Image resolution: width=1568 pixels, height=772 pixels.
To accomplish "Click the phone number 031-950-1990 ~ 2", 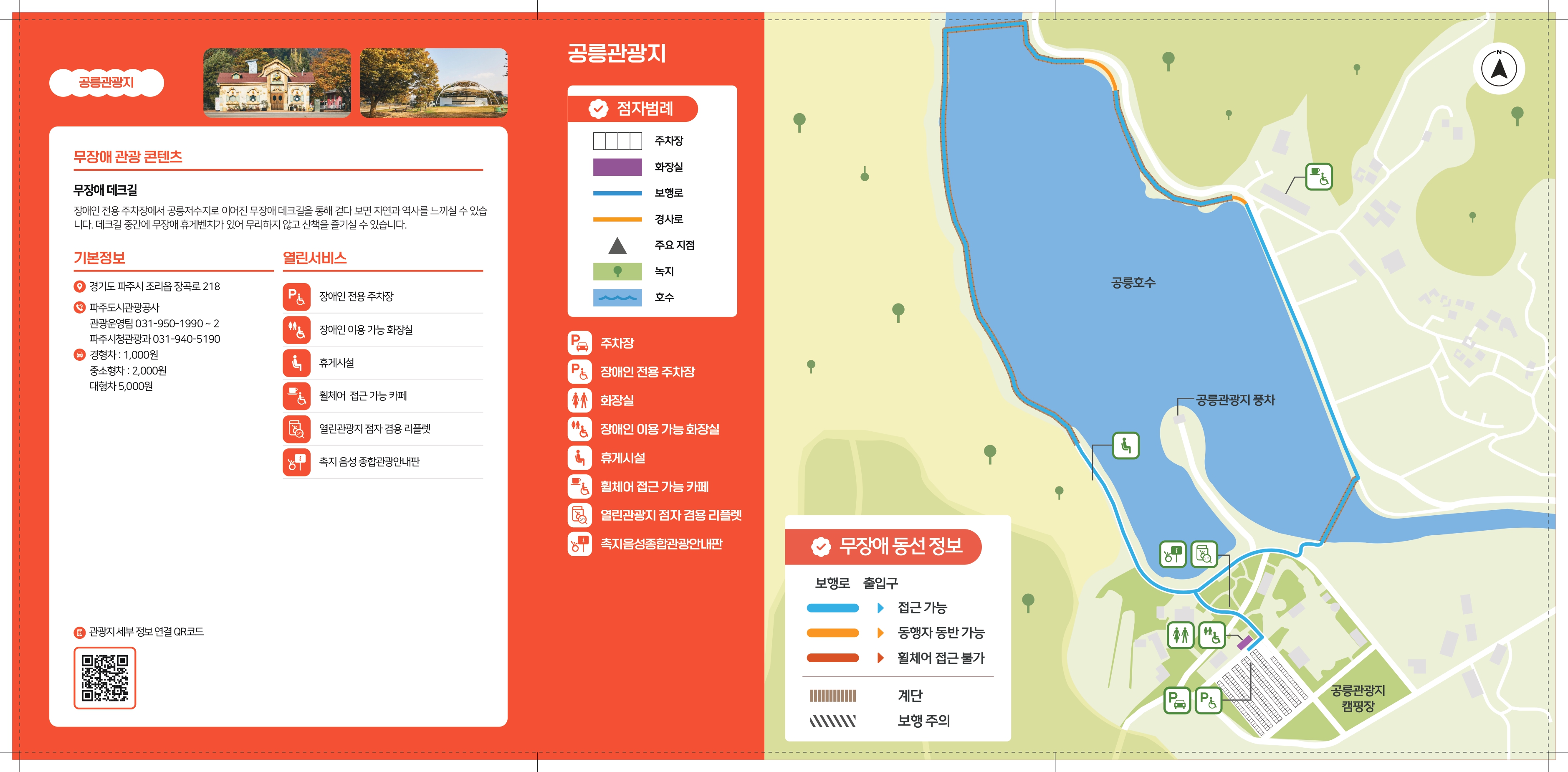I will click(177, 323).
